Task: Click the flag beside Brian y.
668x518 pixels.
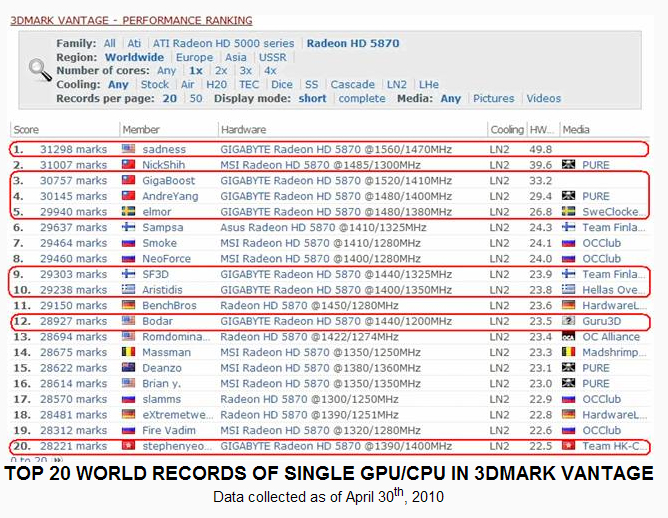Action: click(128, 383)
